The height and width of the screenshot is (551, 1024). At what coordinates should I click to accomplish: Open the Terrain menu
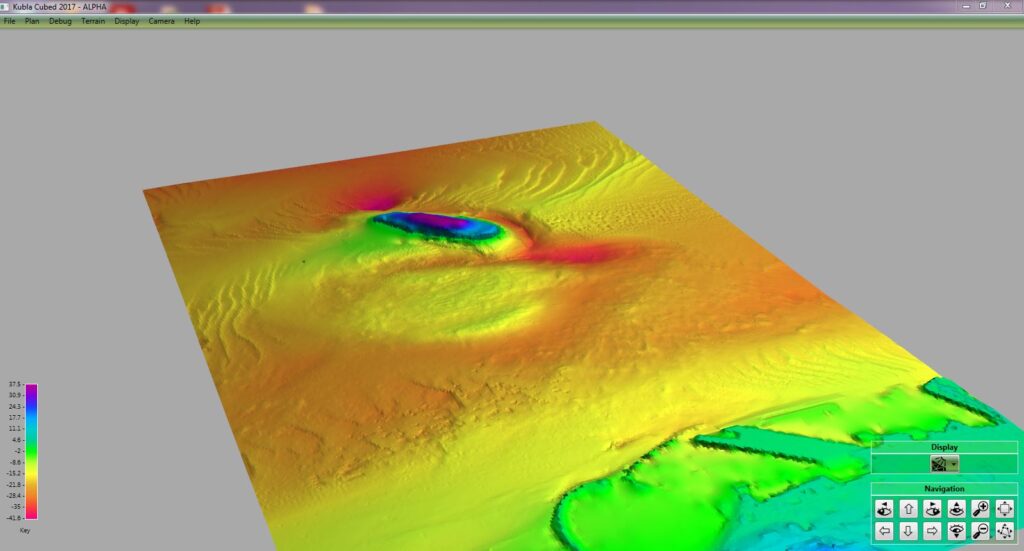93,21
